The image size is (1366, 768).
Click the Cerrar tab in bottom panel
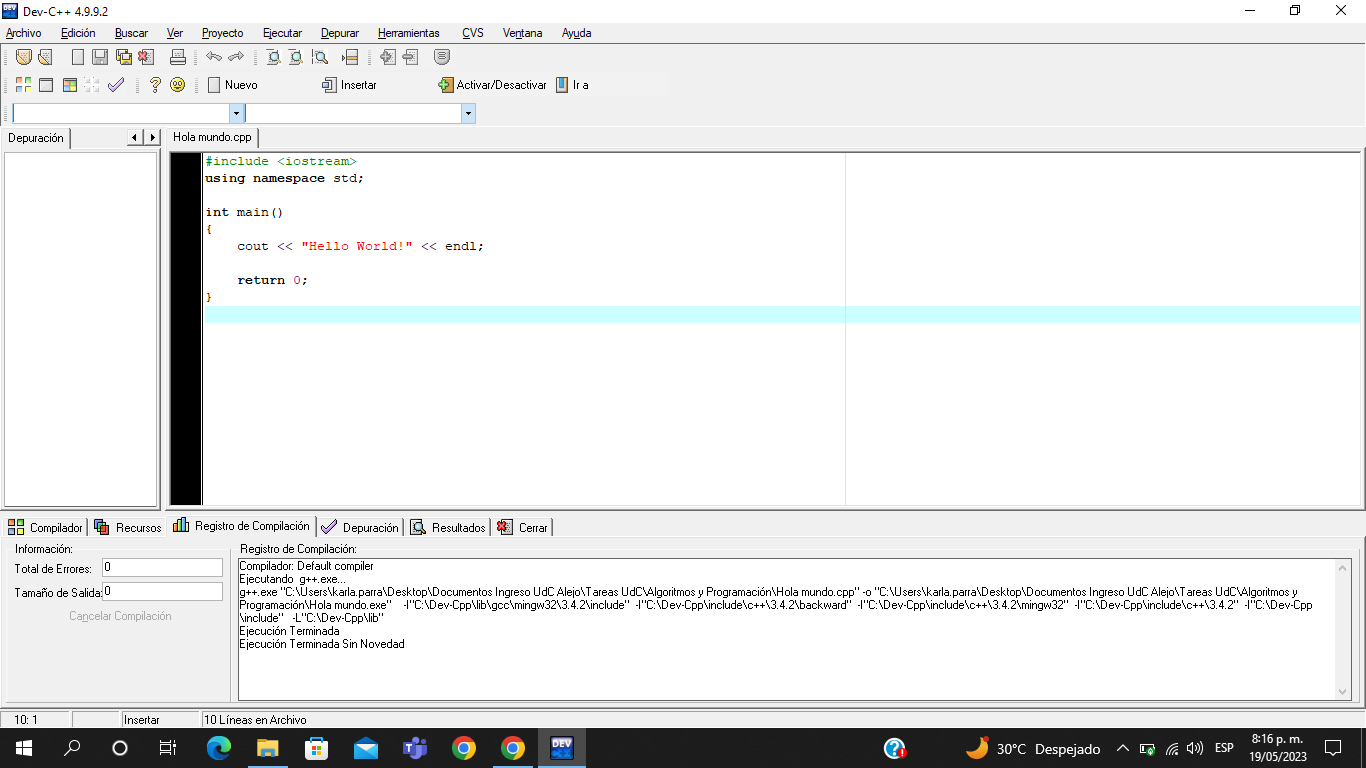click(523, 527)
